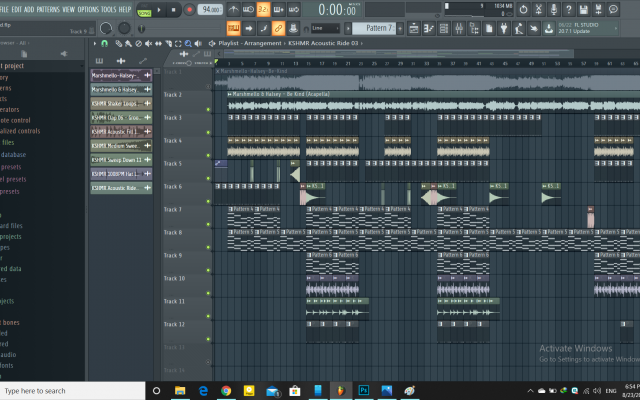Select the playlist mute tool
640x400 pixels.
[x=148, y=43]
